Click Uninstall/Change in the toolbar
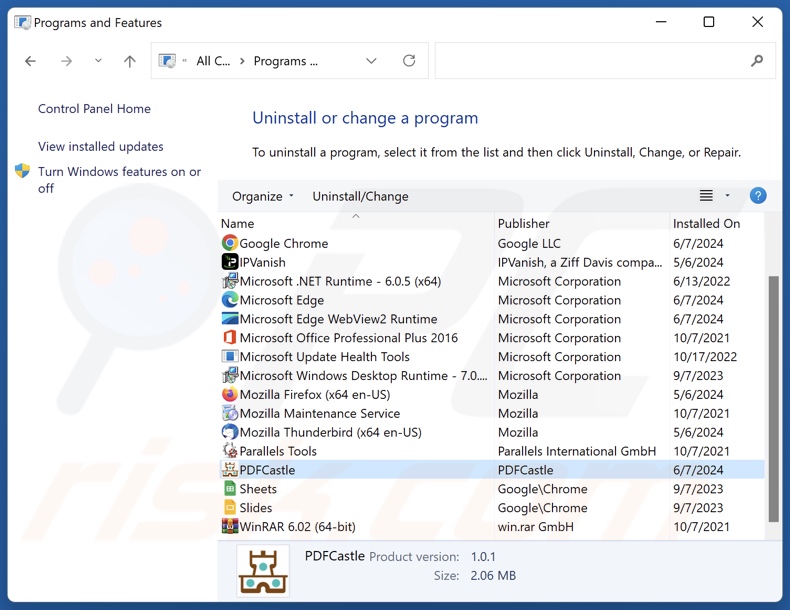Image resolution: width=790 pixels, height=610 pixels. point(360,196)
